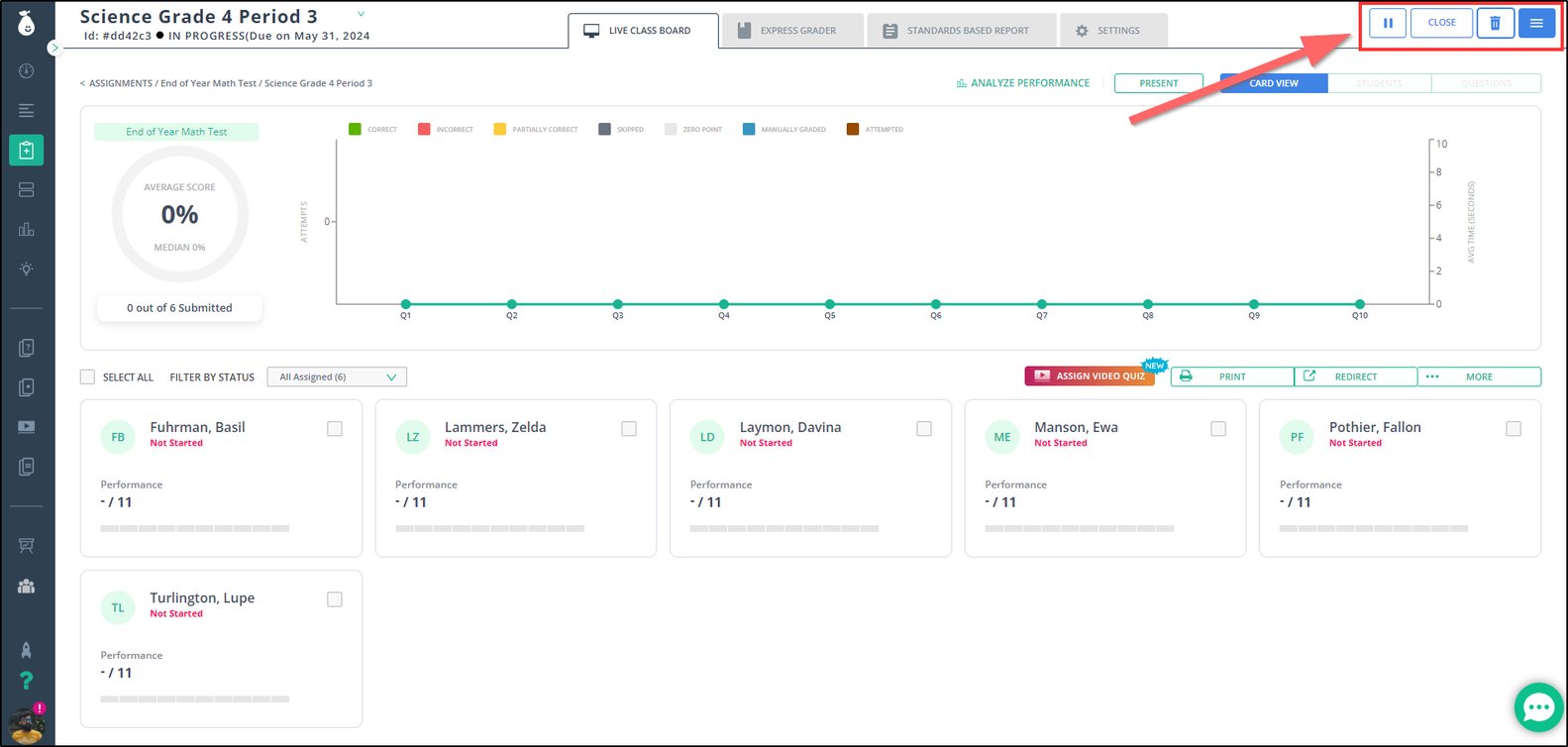Switch to Live Class Board tab
Viewport: 1568px width, 747px height.
click(x=643, y=31)
